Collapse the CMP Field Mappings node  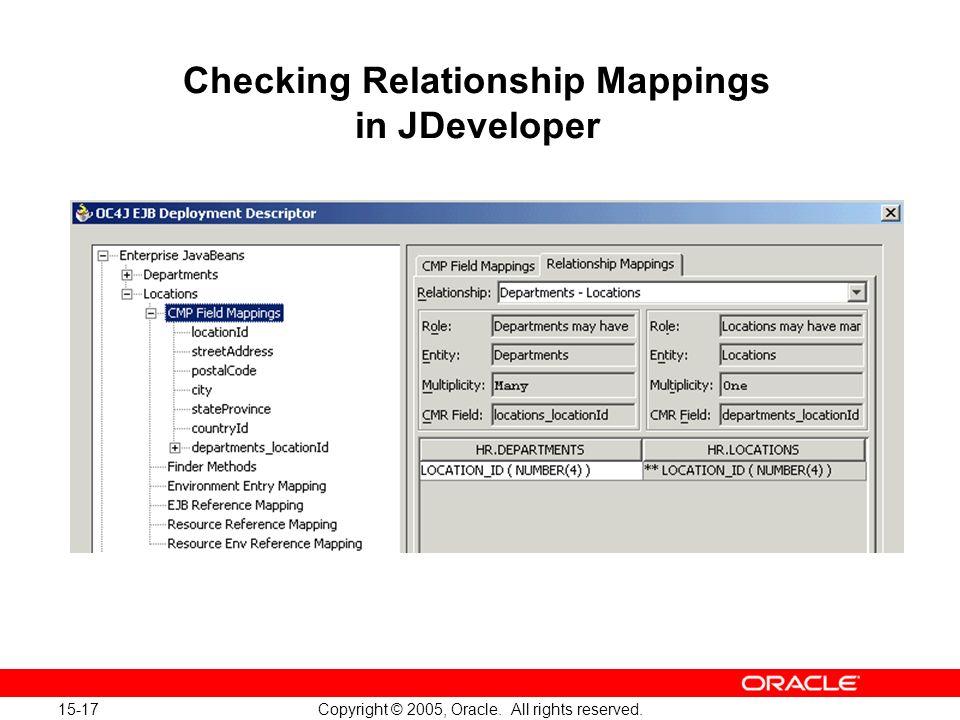click(151, 313)
